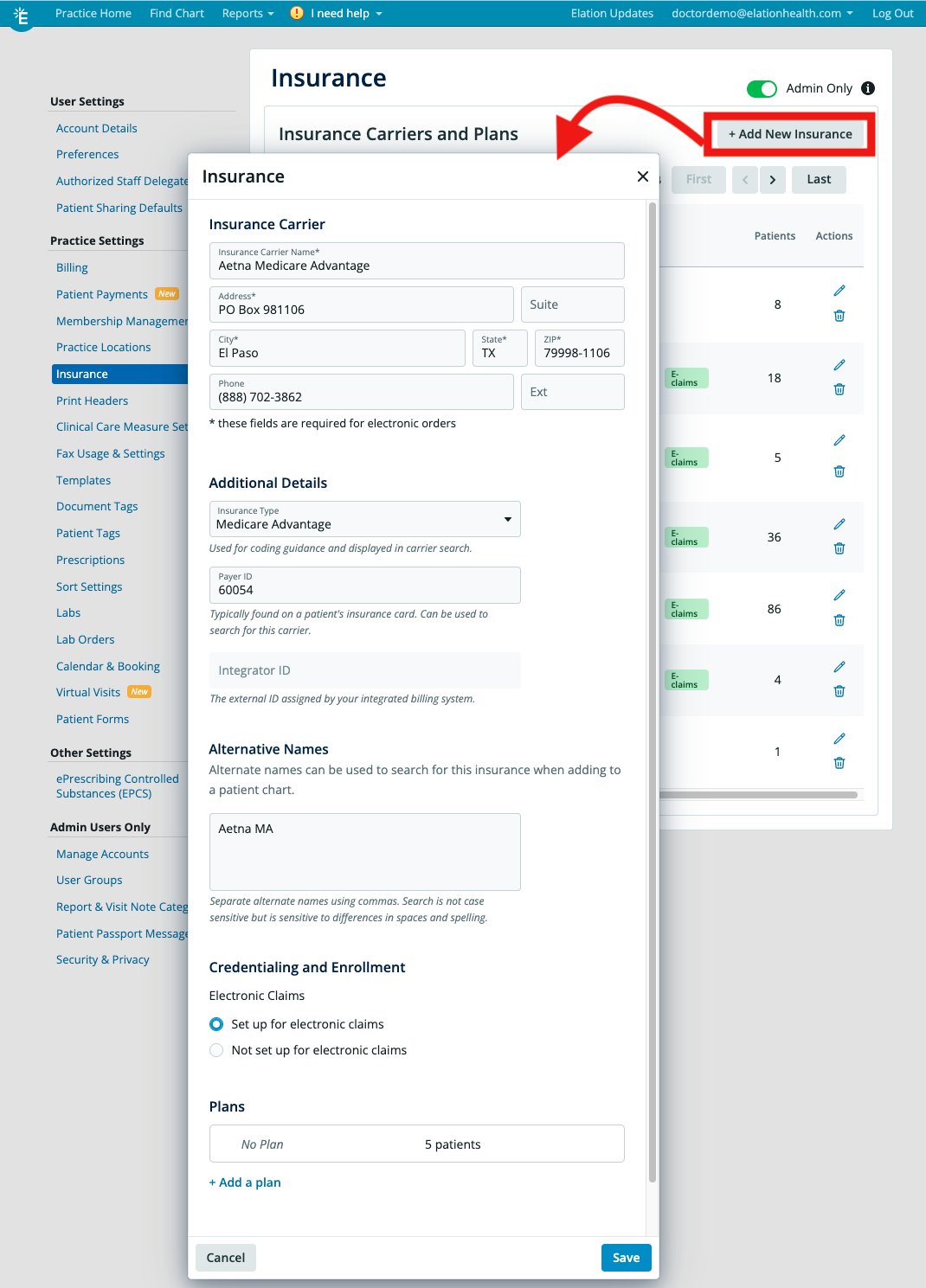The width and height of the screenshot is (926, 1288).
Task: Click the delete trash icon on the top carrier row
Action: (x=839, y=316)
